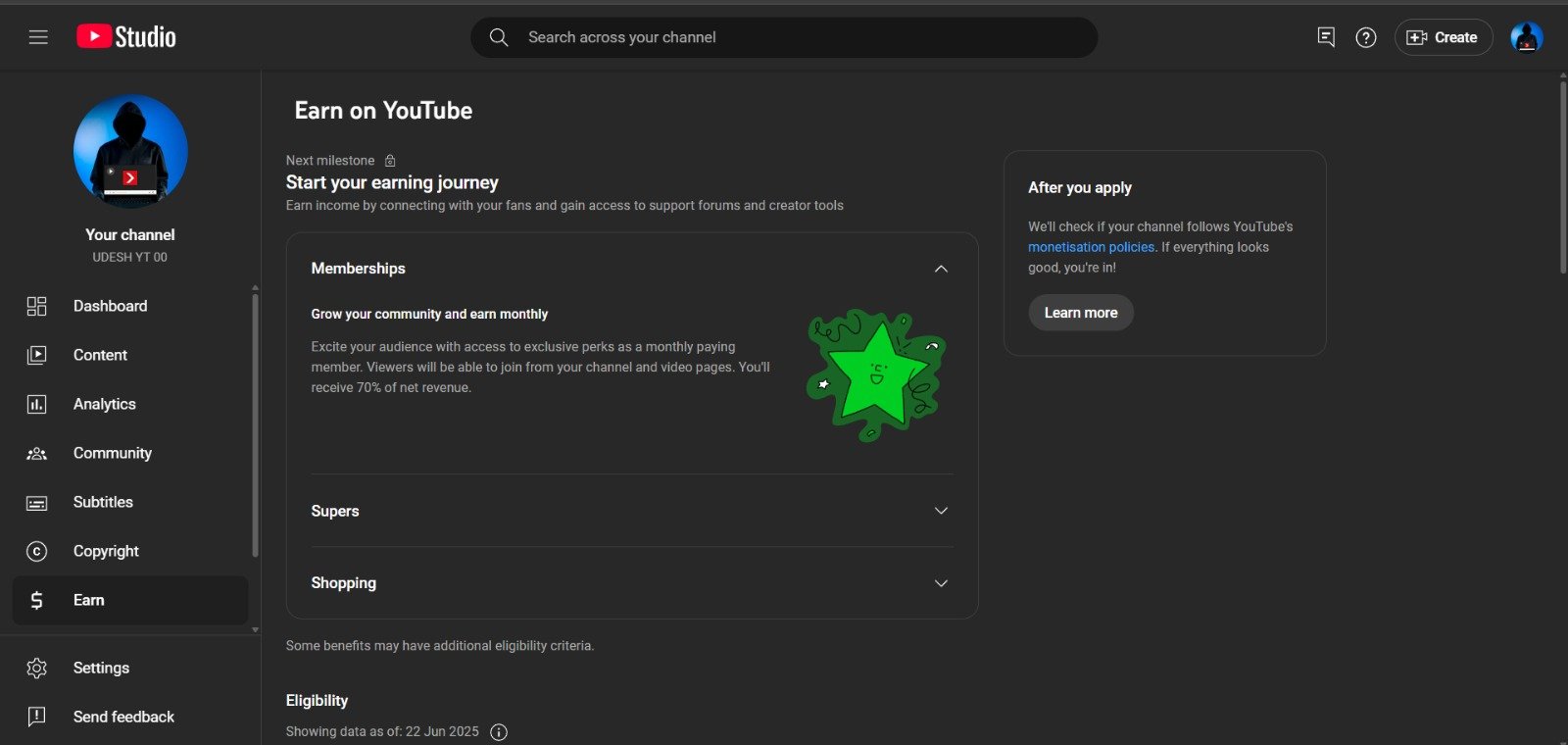Expand the Shopping section chevron
Image resolution: width=1568 pixels, height=745 pixels.
[x=941, y=583]
